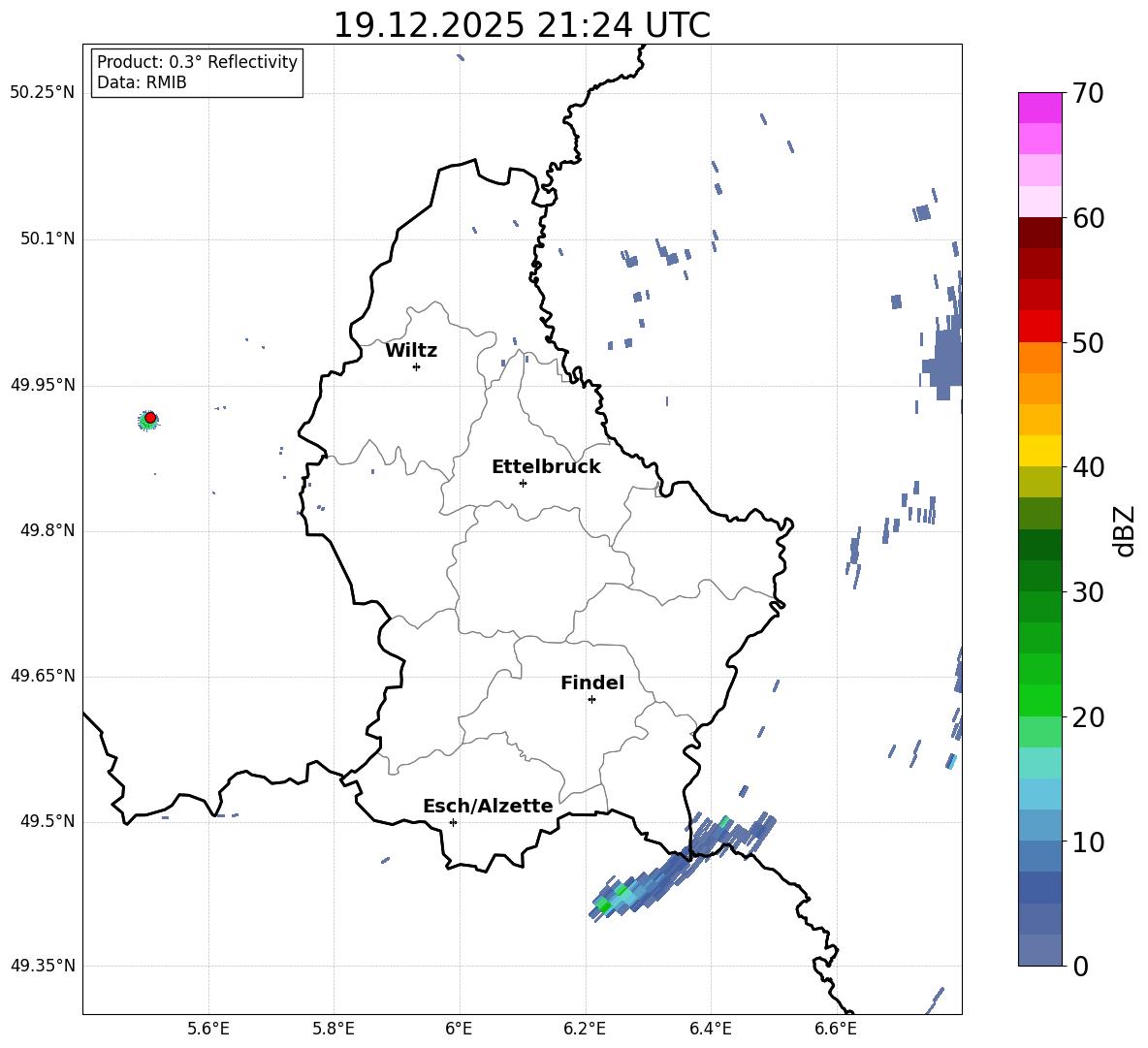Click the Findel city label
The image size is (1148, 1048).
point(592,683)
